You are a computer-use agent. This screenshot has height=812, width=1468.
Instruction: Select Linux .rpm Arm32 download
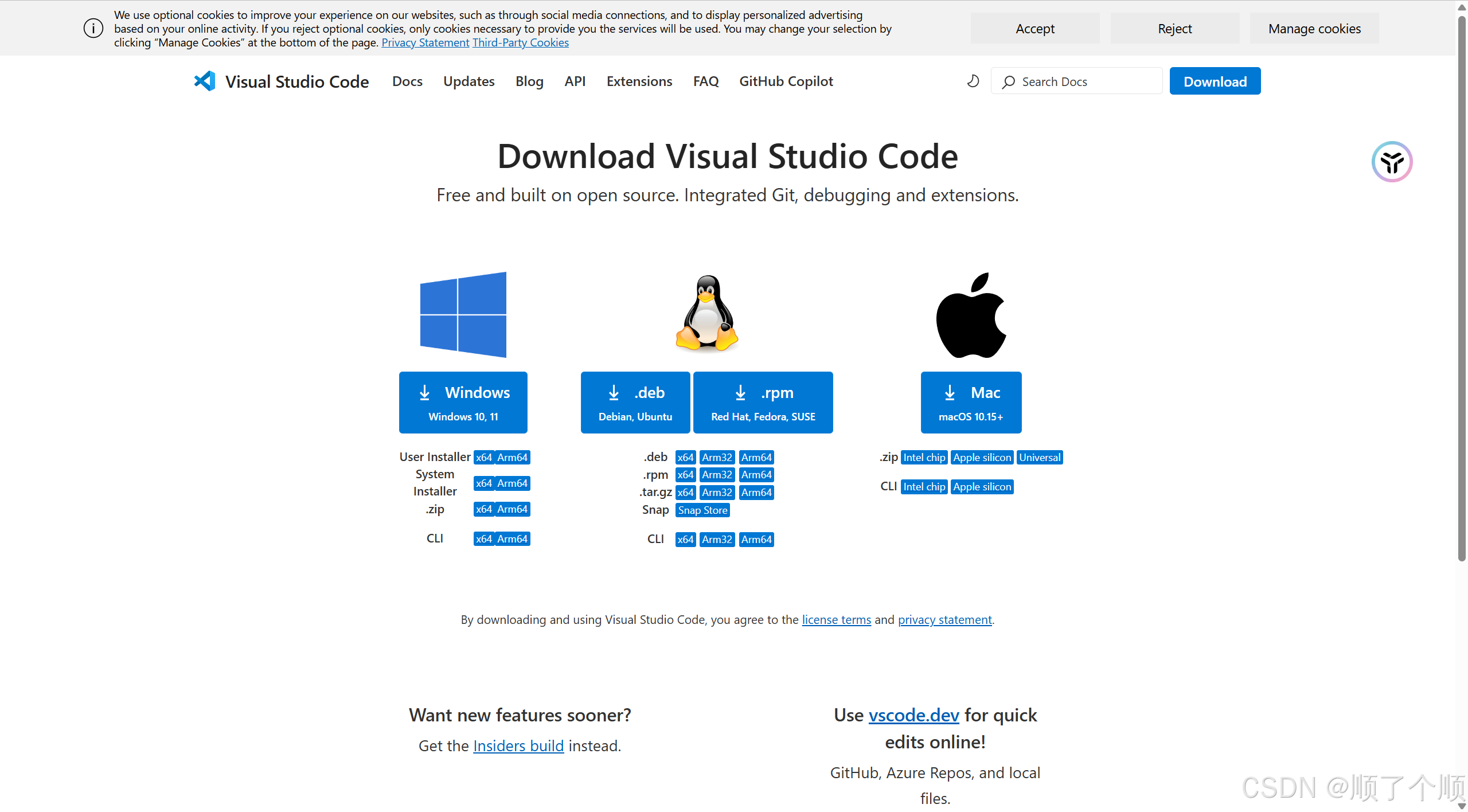(717, 474)
